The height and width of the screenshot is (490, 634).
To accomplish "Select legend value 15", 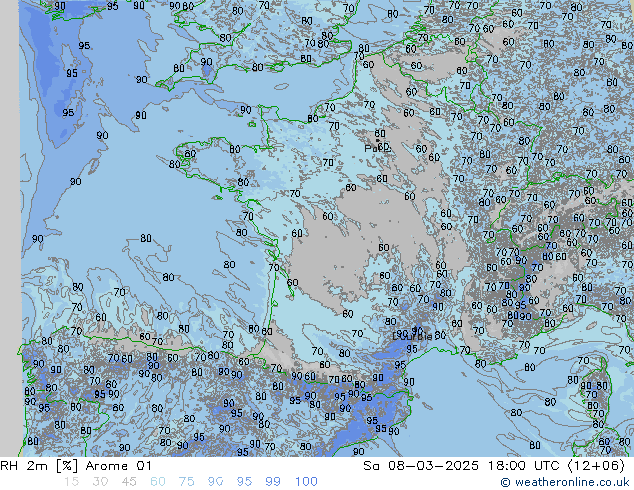I will pos(71,482).
